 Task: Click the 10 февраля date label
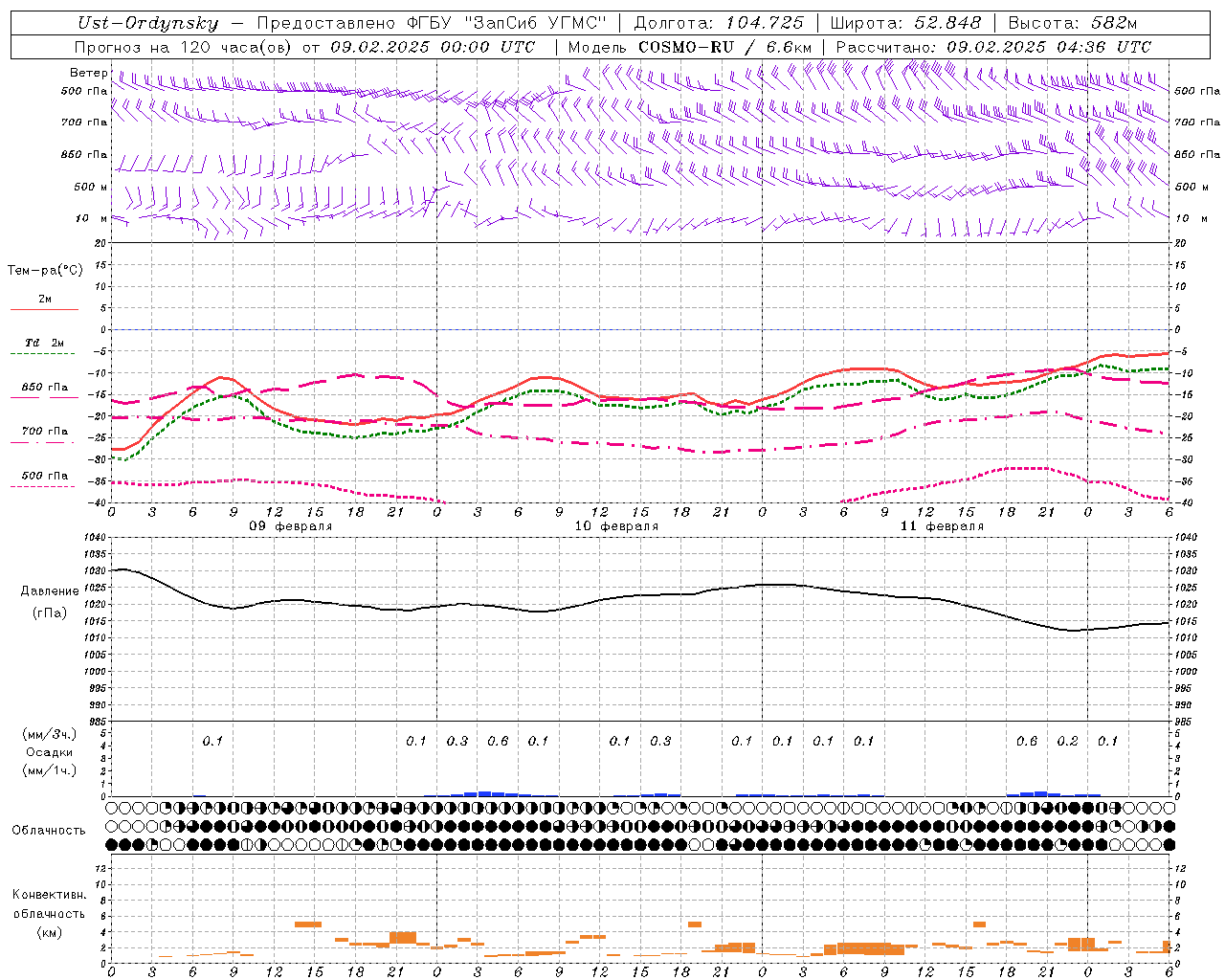[616, 526]
